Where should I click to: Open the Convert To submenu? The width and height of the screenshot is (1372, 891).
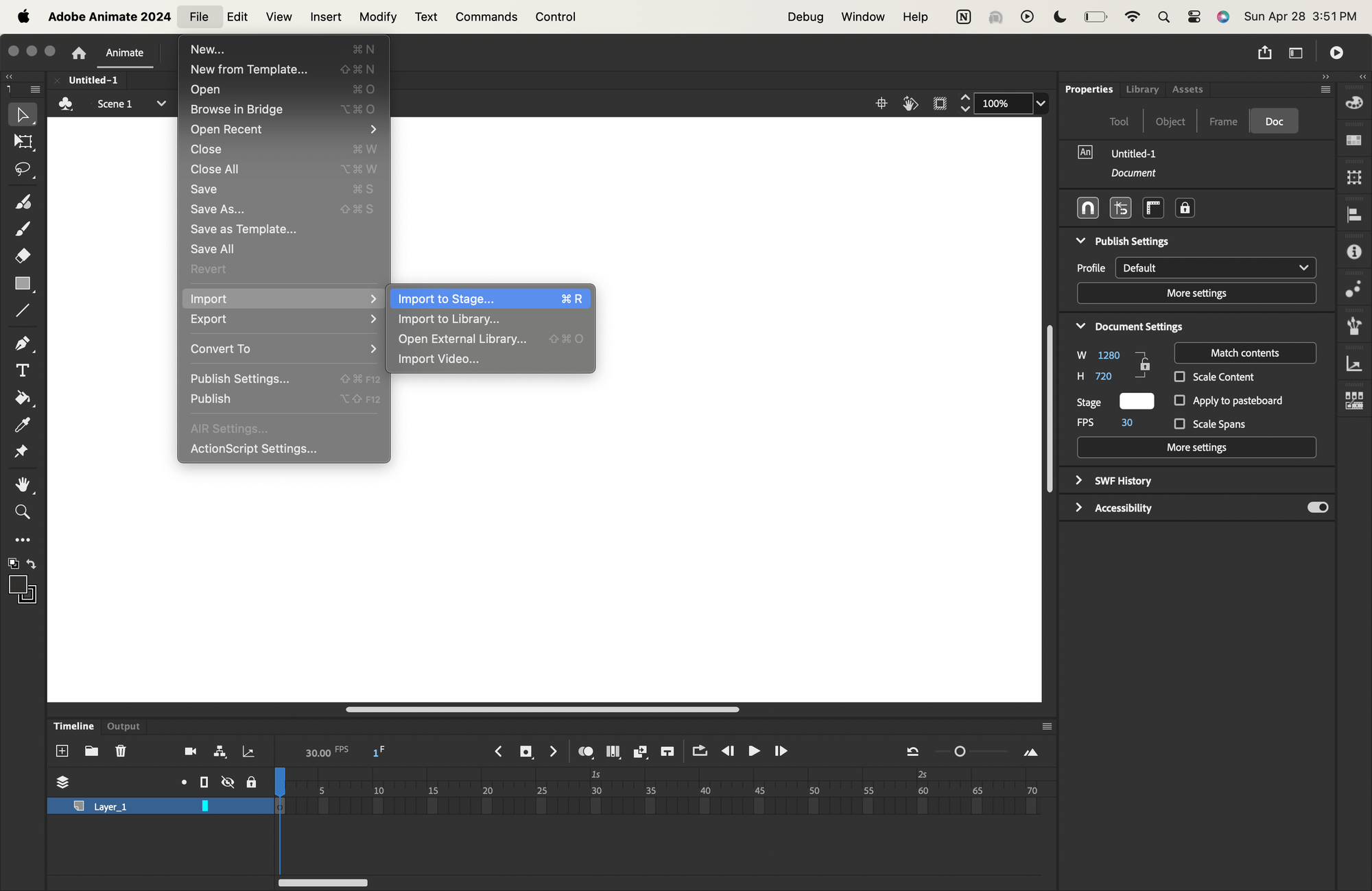[x=283, y=348]
